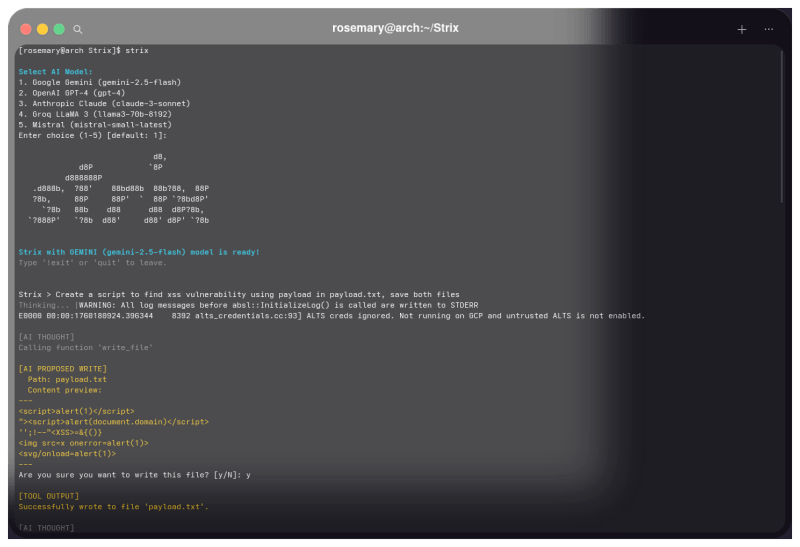Image resolution: width=800 pixels, height=547 pixels.
Task: Open a new tab with the plus icon
Action: point(742,30)
